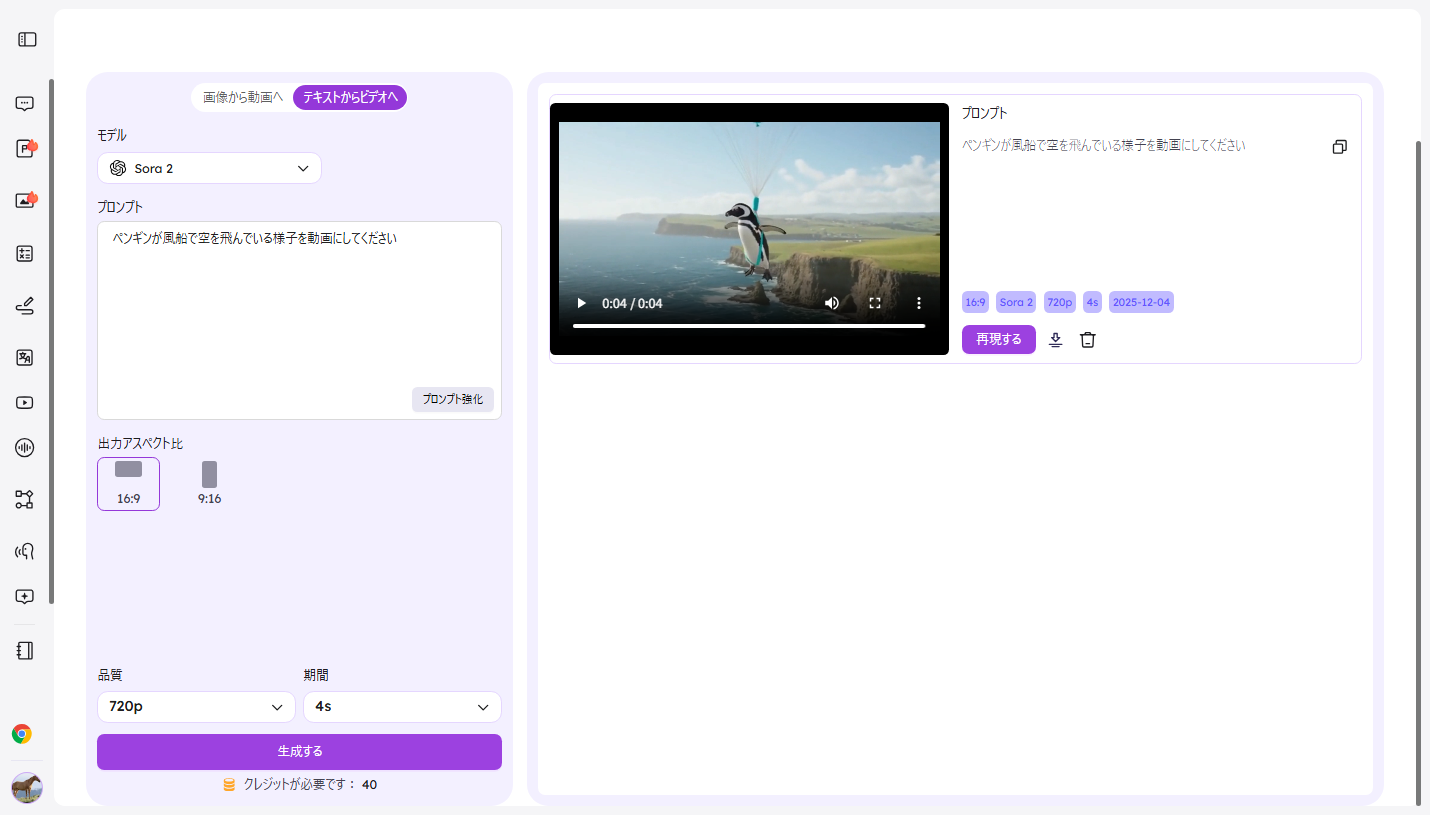Open the workflow nodes tool from the sidebar
The height and width of the screenshot is (815, 1430).
click(x=27, y=499)
